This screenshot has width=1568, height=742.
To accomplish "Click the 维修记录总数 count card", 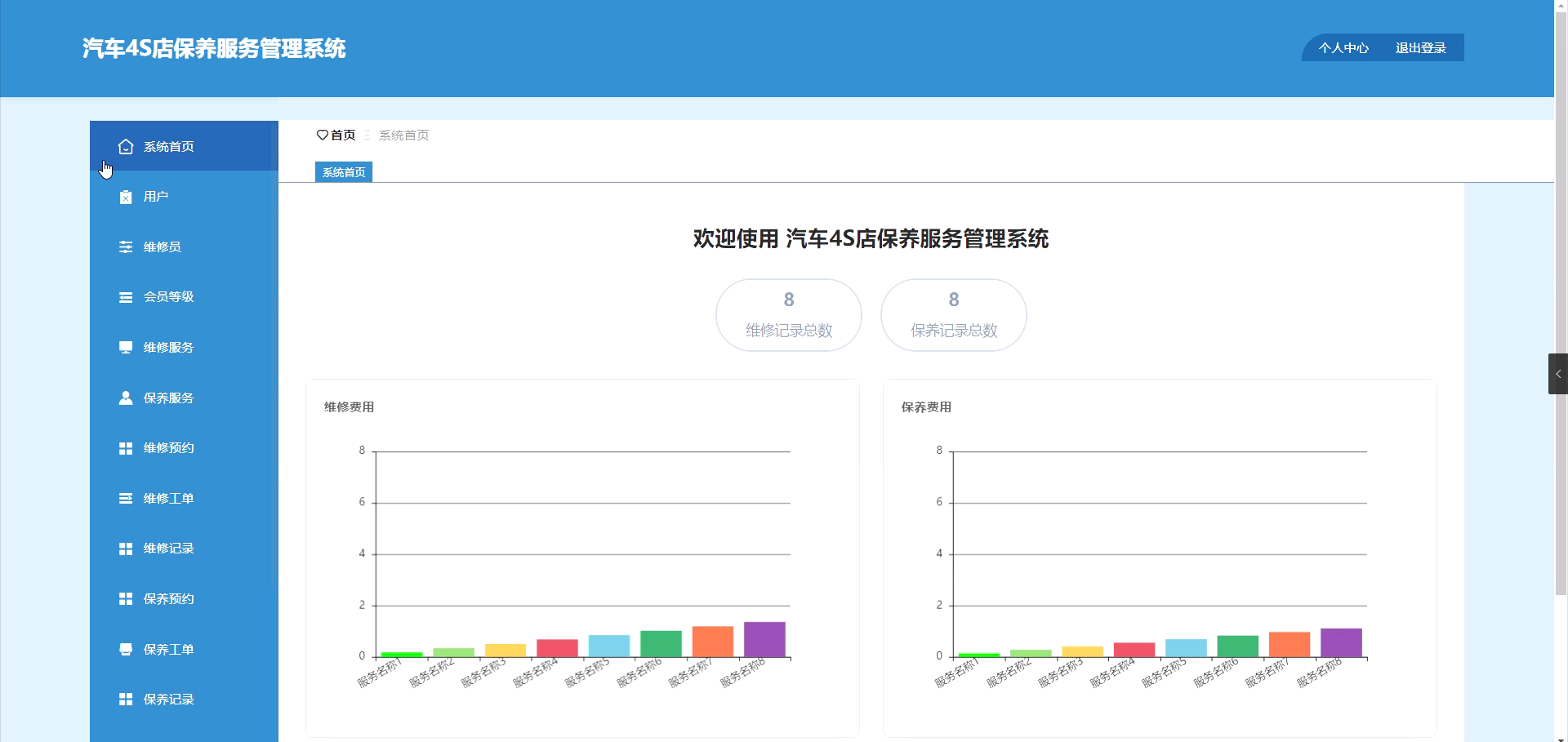I will pyautogui.click(x=789, y=315).
